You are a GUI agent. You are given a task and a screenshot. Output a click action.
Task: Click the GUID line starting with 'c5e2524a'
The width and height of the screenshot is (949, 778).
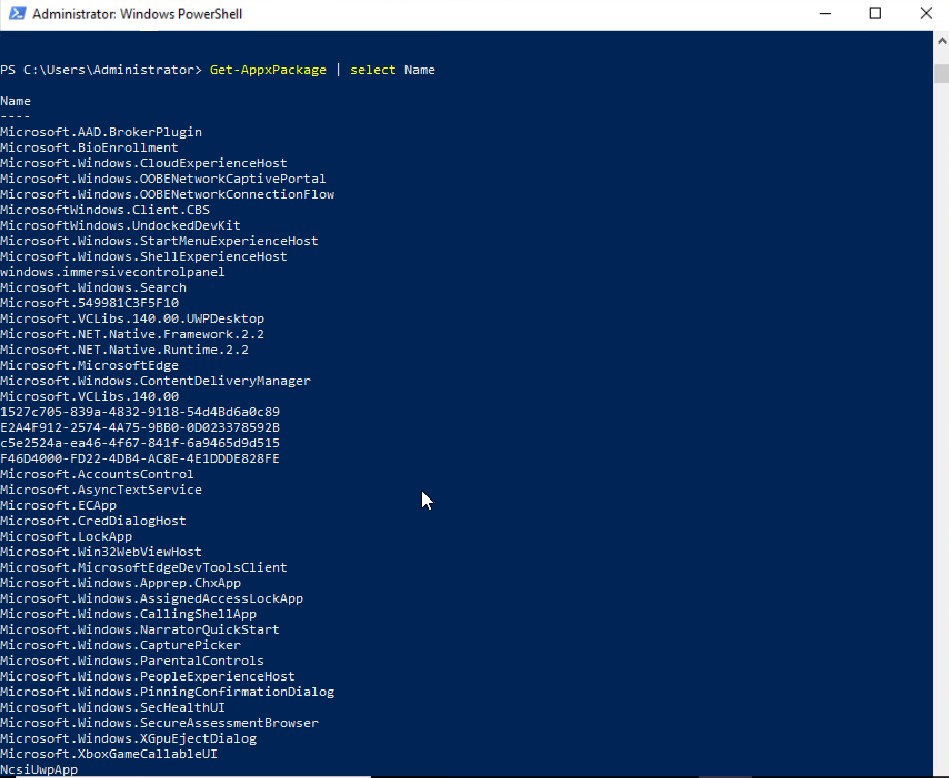pyautogui.click(x=140, y=443)
